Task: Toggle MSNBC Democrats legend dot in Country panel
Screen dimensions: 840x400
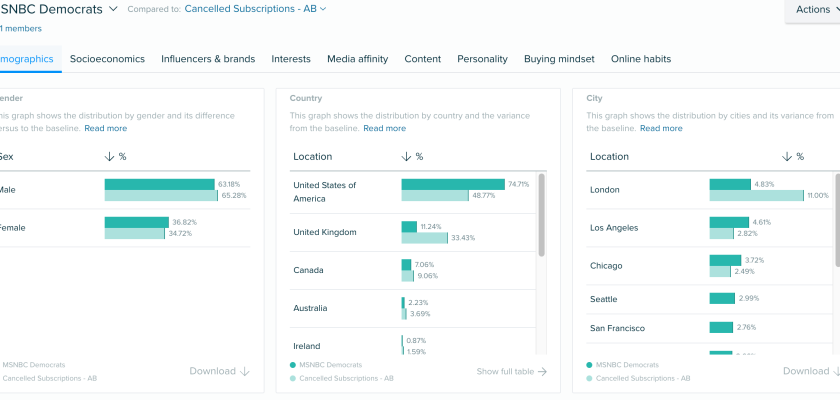Action: (293, 365)
